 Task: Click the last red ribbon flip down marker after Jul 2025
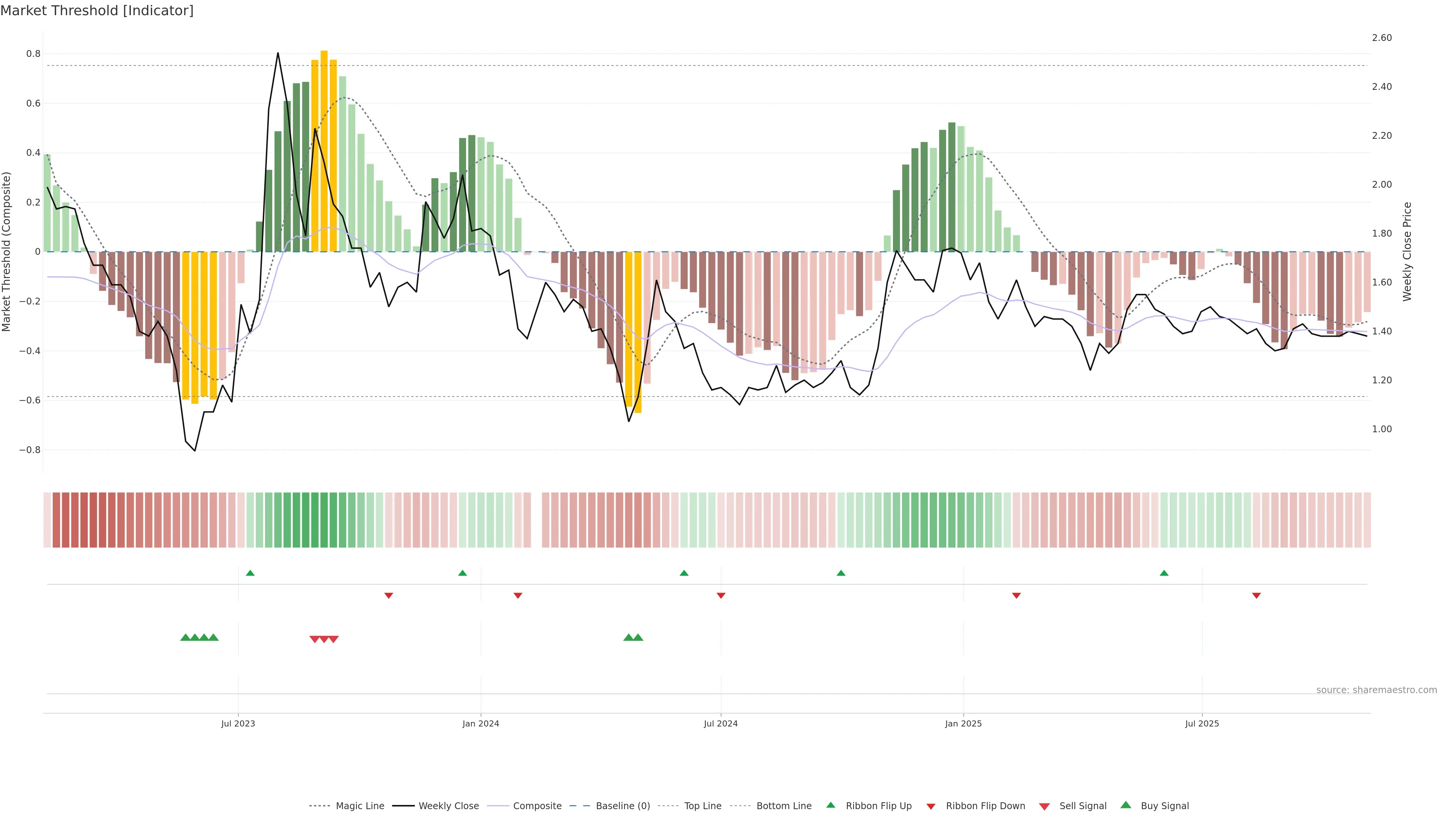pos(1257,595)
